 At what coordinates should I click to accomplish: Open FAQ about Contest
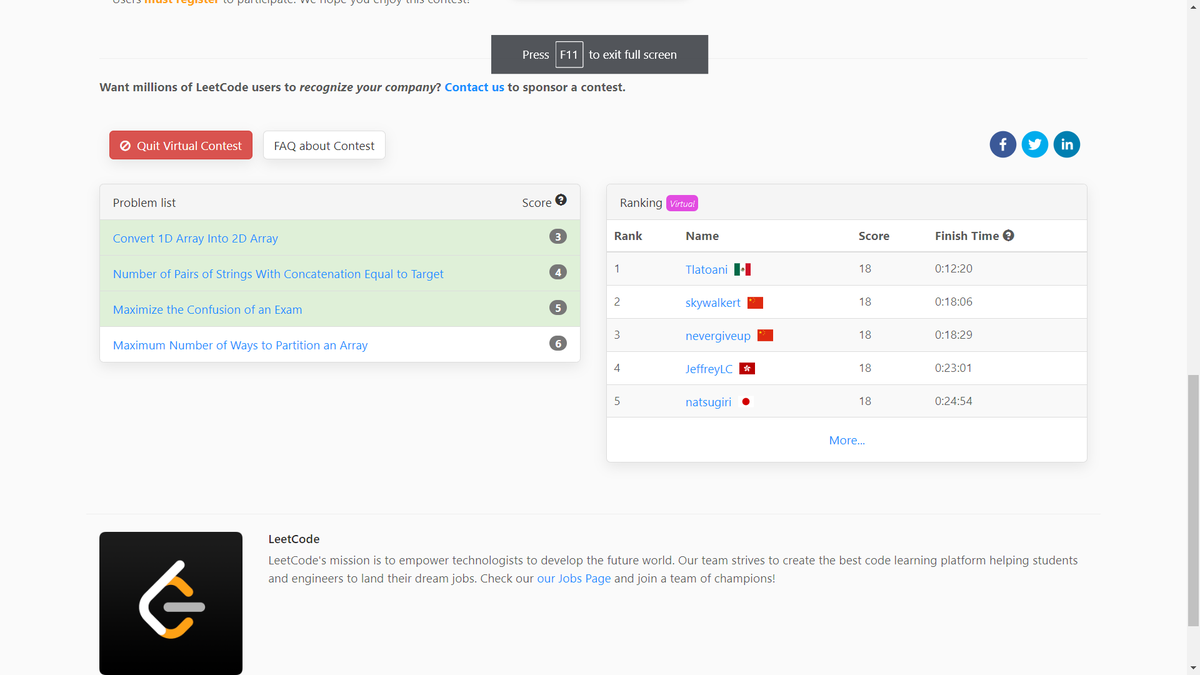coord(324,145)
